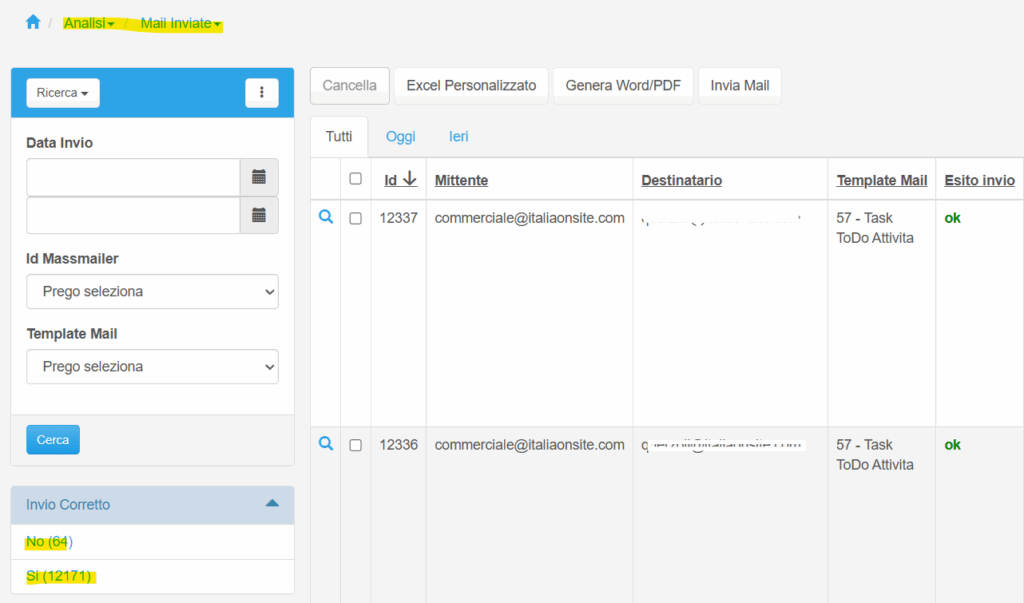
Task: Click the Excel Personalizzato button
Action: coord(471,86)
